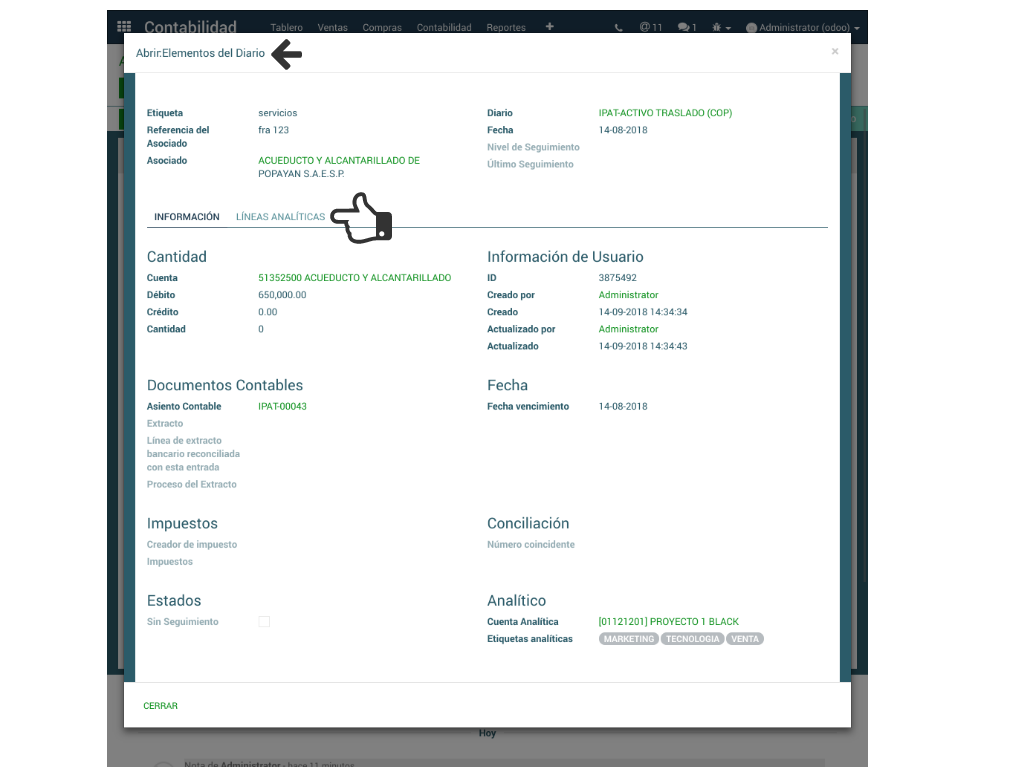Open the Ventas menu

tap(333, 28)
